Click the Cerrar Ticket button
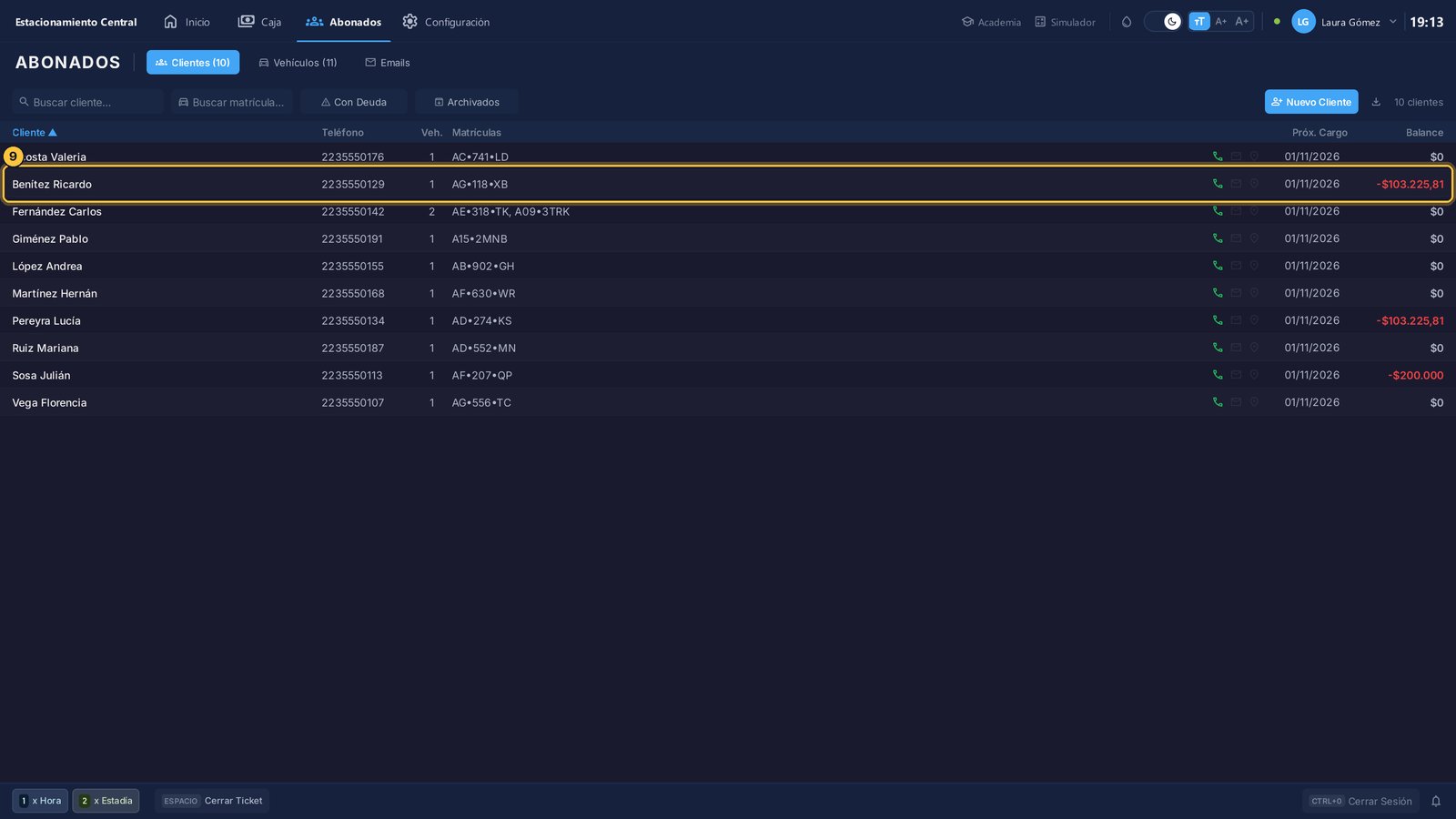The width and height of the screenshot is (1456, 819). [x=212, y=801]
